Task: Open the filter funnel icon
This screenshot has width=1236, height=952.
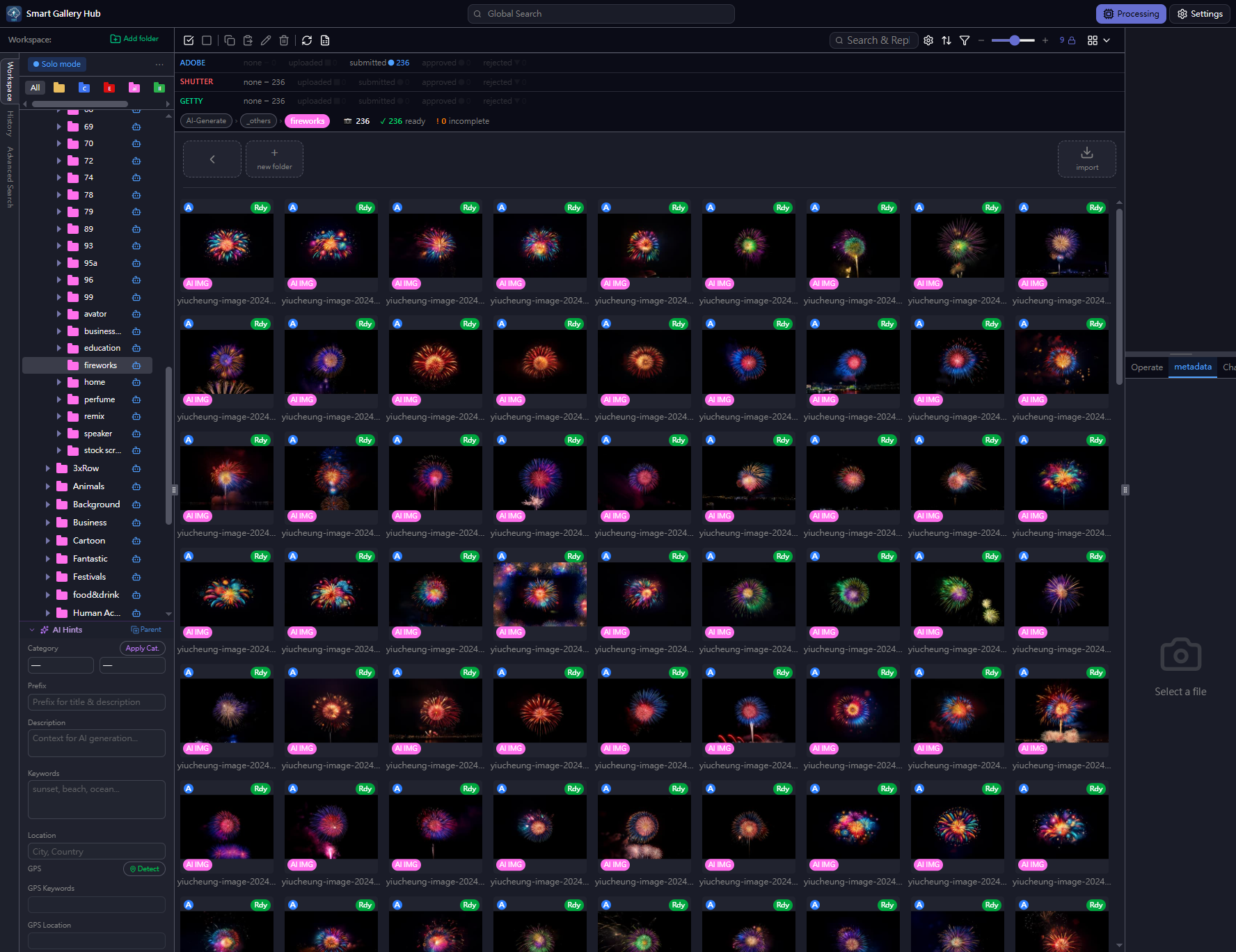Action: (x=965, y=40)
